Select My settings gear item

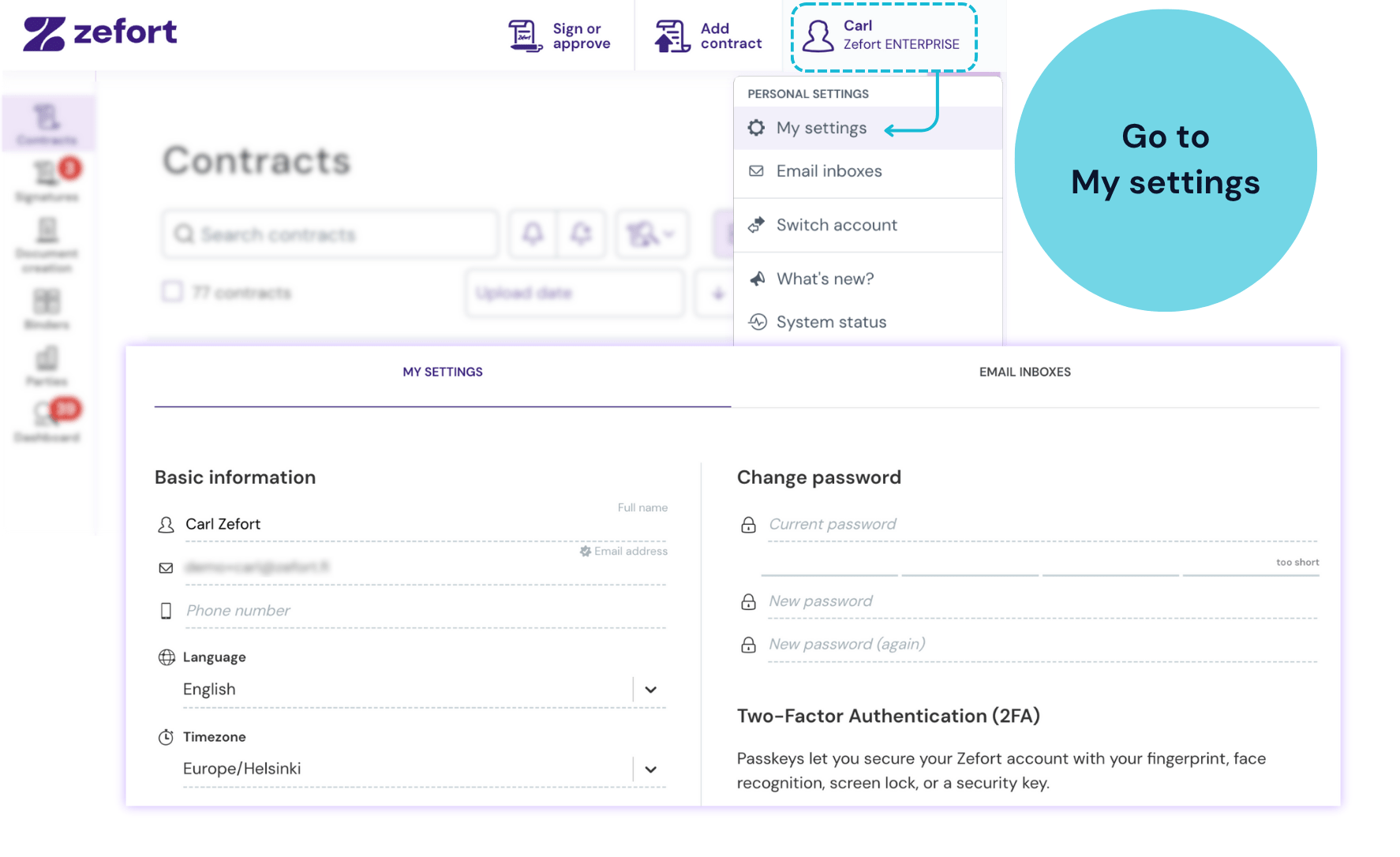(x=868, y=128)
